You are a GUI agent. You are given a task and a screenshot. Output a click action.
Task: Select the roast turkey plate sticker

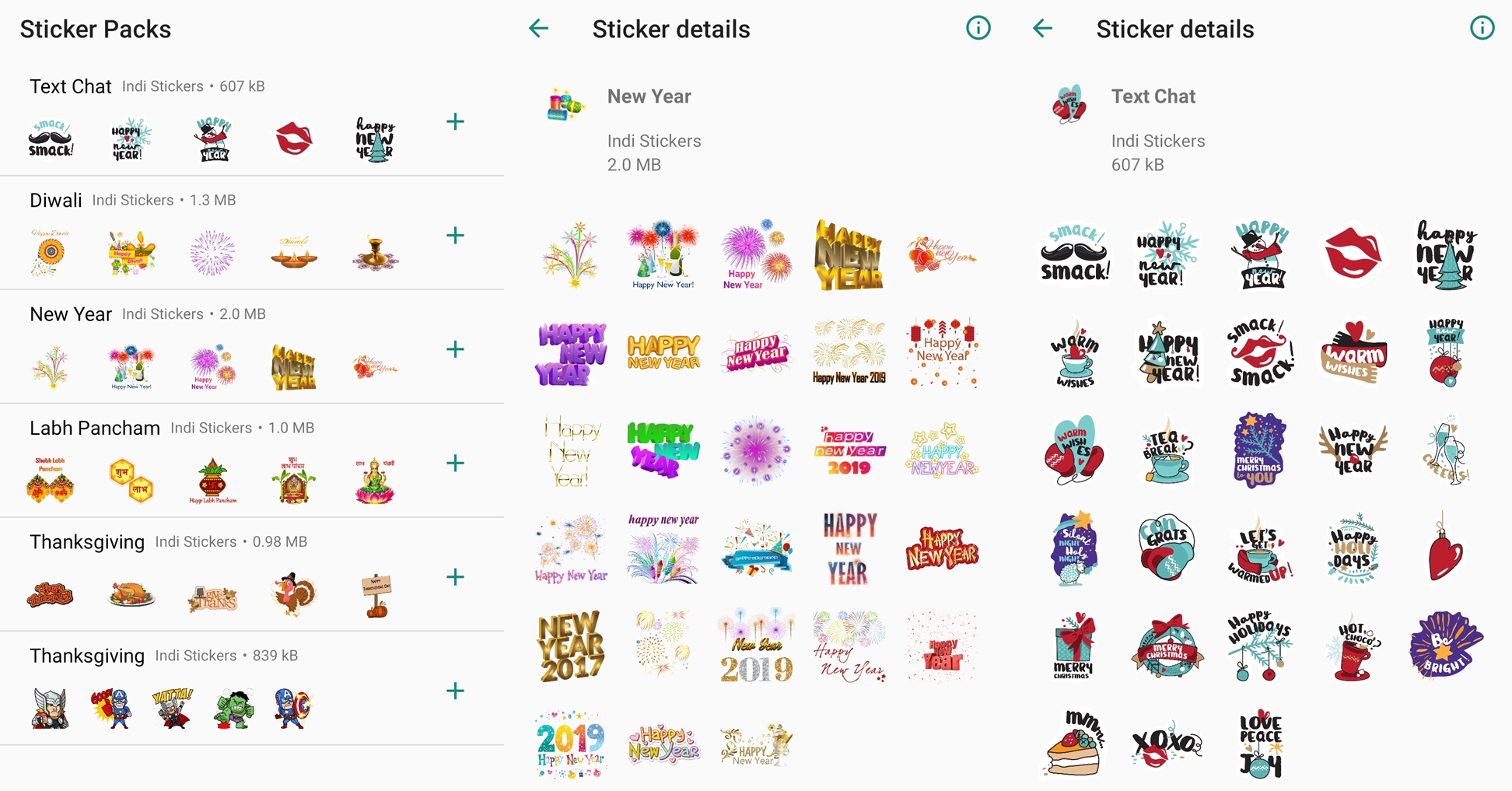pyautogui.click(x=131, y=595)
